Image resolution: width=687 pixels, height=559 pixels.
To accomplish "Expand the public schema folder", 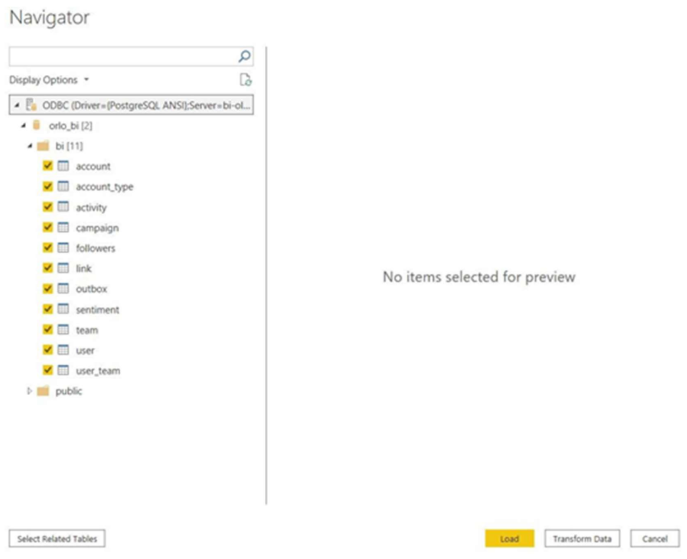I will coord(29,391).
